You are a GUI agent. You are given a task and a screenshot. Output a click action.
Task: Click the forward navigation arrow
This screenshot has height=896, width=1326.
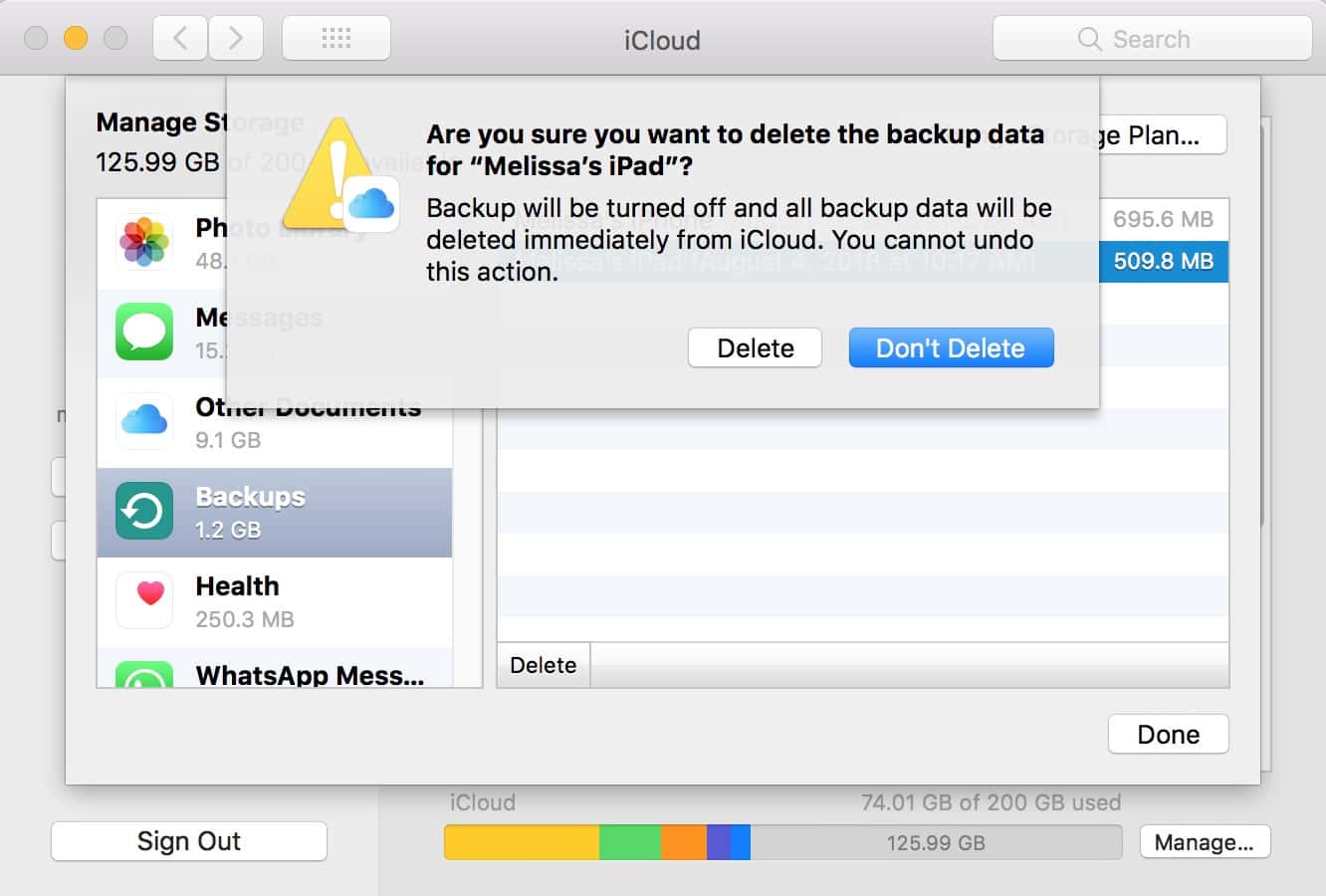[x=236, y=37]
